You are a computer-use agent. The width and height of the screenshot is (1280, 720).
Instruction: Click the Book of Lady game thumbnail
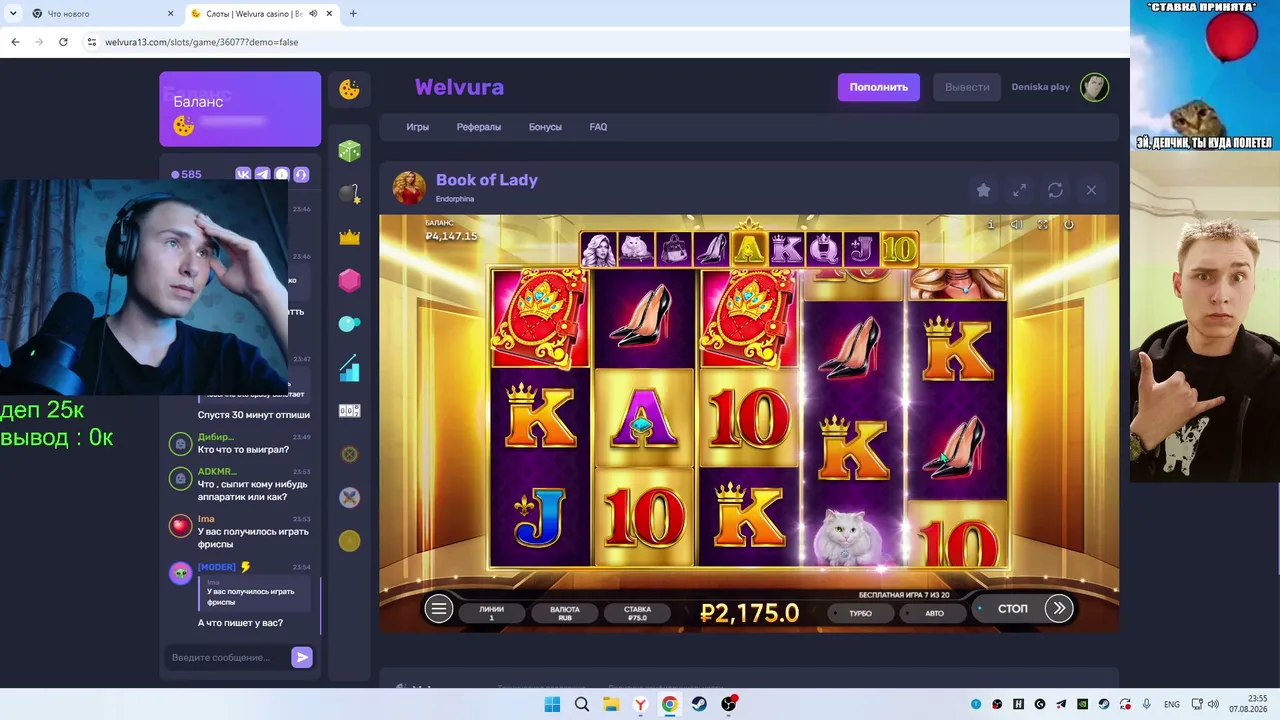(408, 187)
